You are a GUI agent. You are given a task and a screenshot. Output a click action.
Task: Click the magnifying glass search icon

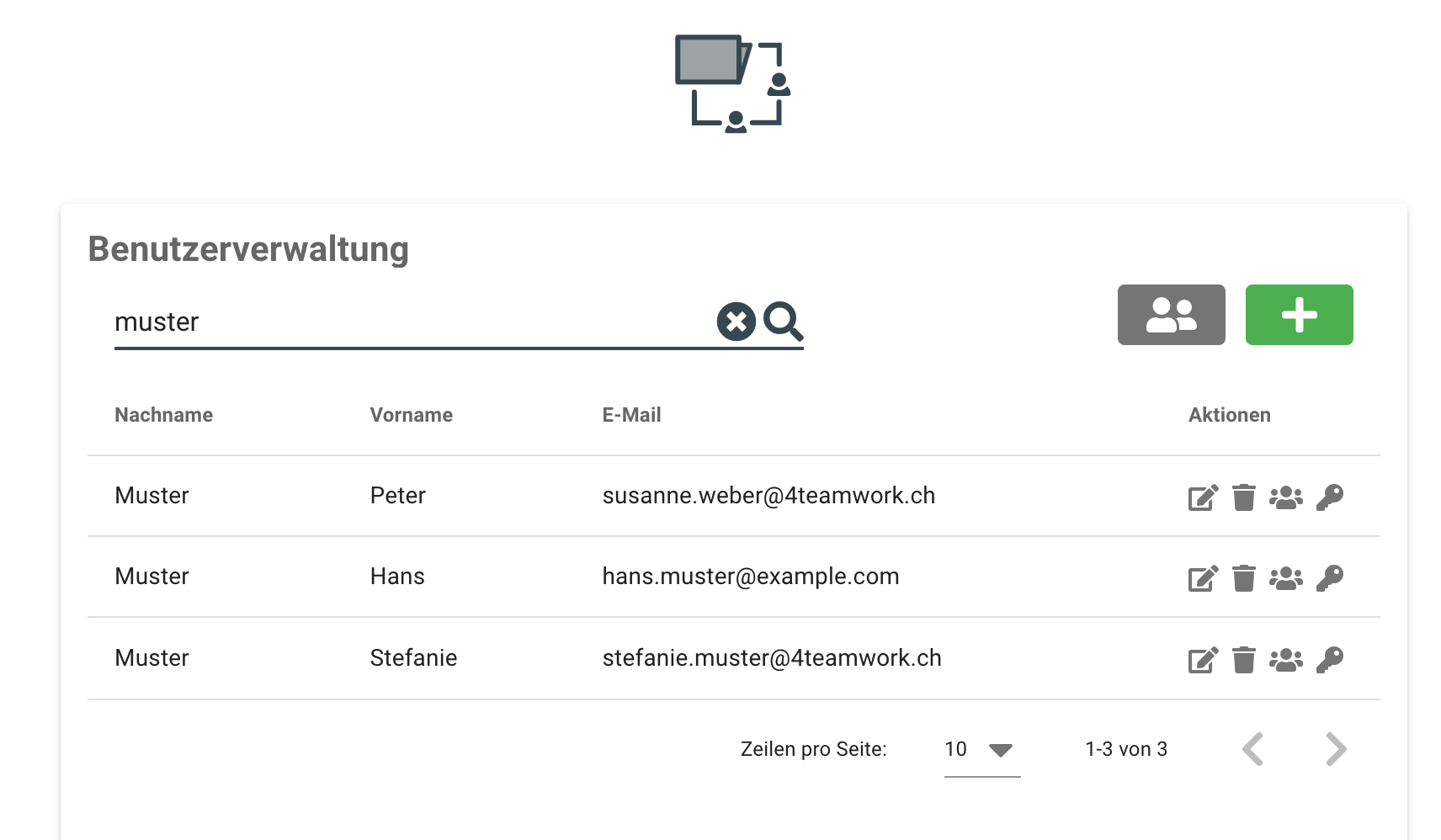point(783,322)
